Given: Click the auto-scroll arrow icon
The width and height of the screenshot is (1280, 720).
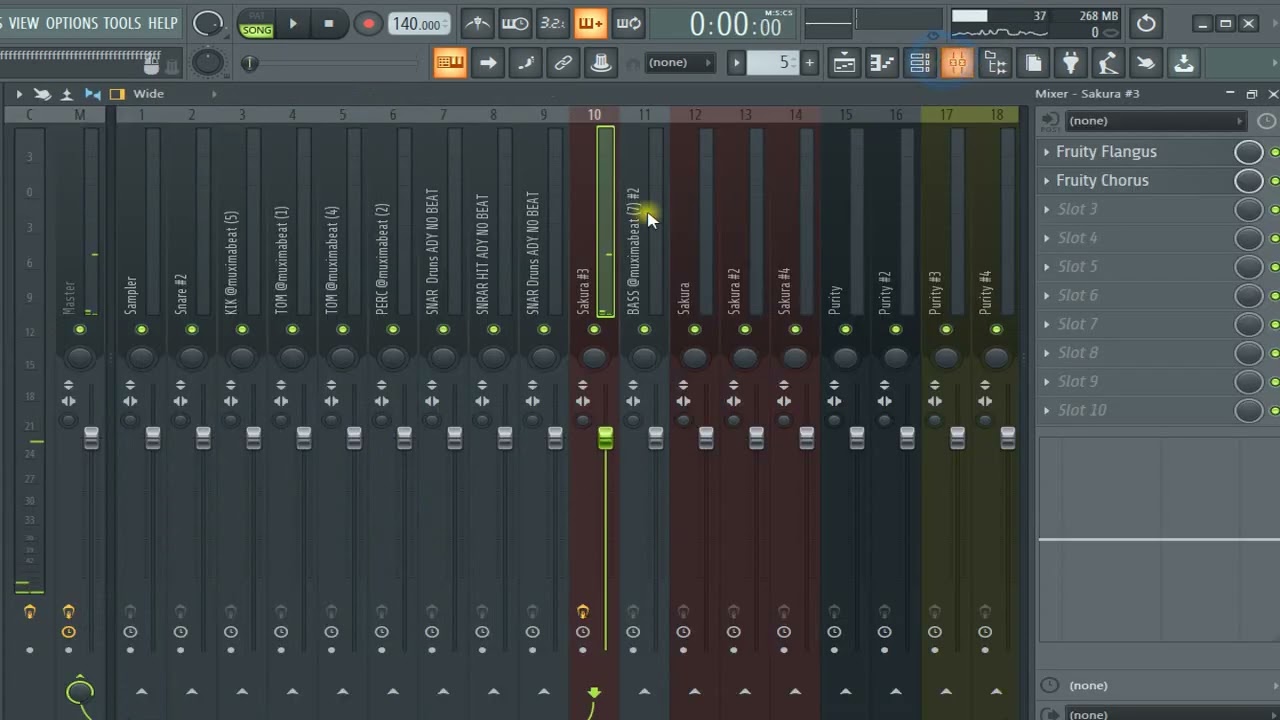Looking at the screenshot, I should point(488,63).
